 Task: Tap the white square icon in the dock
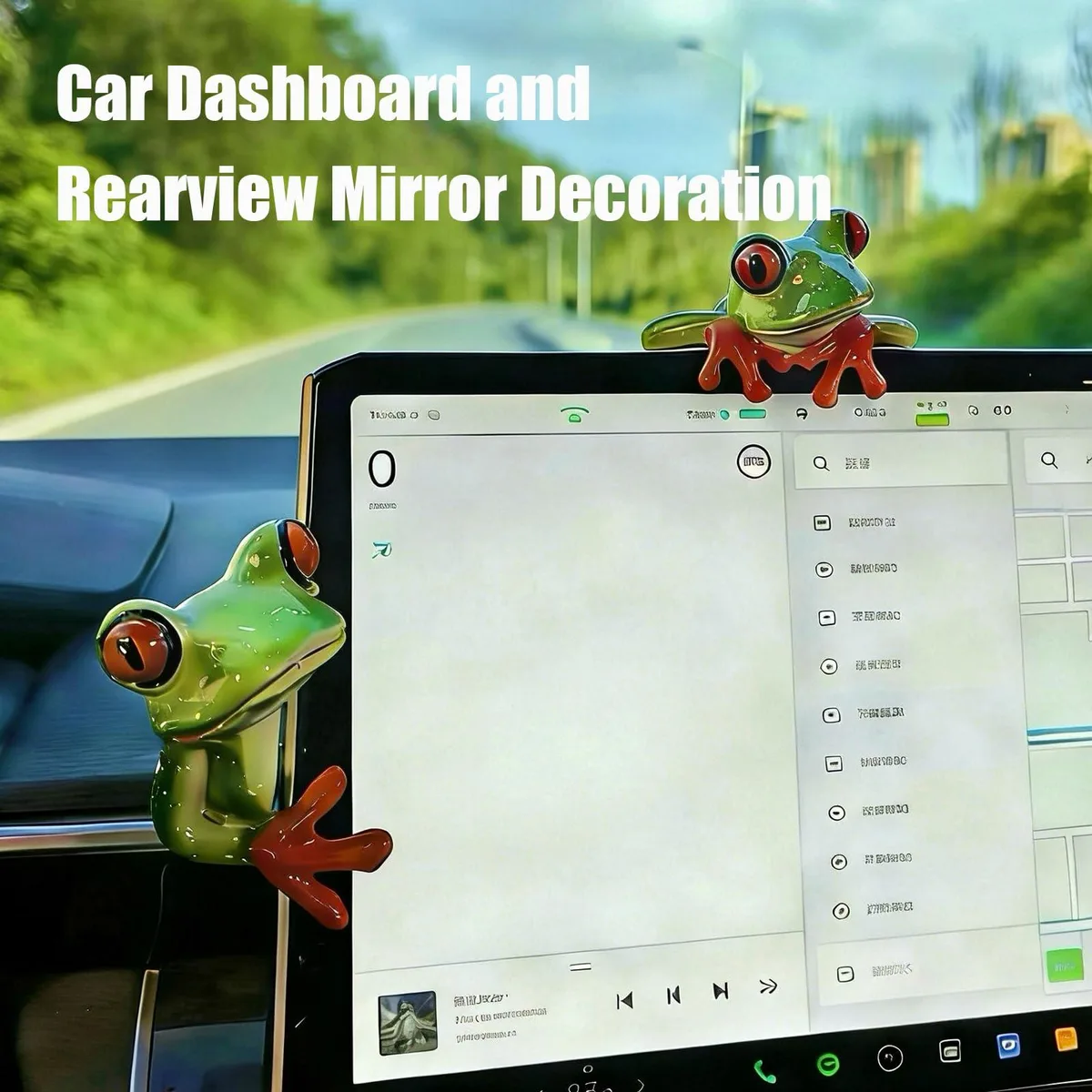[x=950, y=1051]
